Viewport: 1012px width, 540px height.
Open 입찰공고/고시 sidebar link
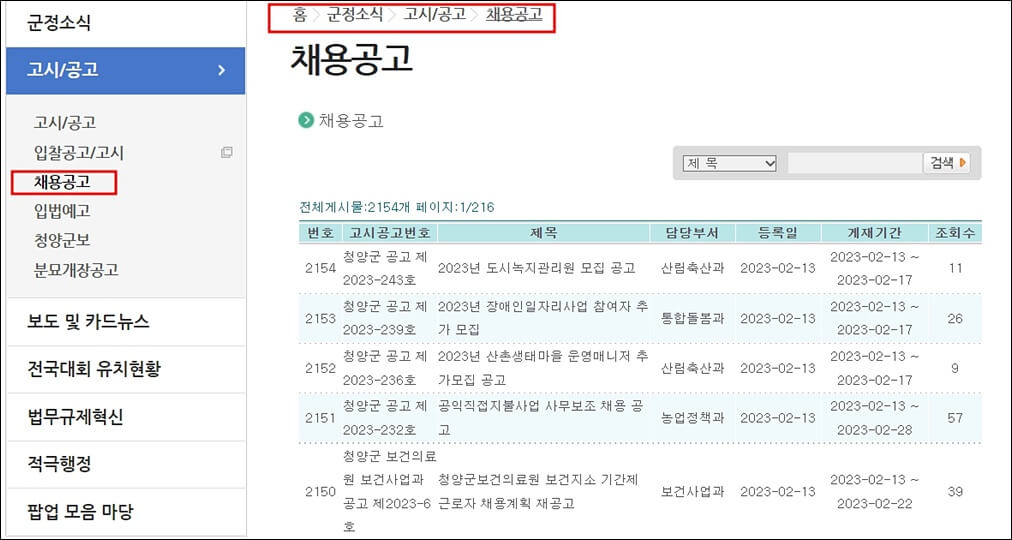[79, 153]
